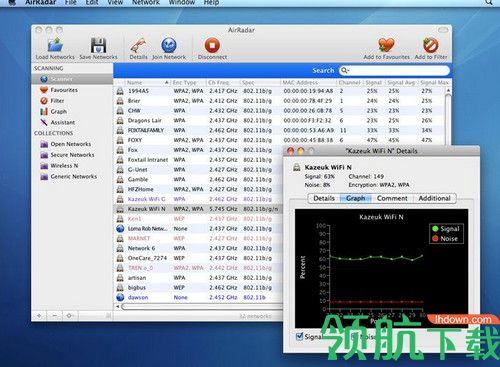Image resolution: width=500 pixels, height=367 pixels.
Task: Click the toolbar toggle pill on AirRadar window
Action: tap(443, 30)
